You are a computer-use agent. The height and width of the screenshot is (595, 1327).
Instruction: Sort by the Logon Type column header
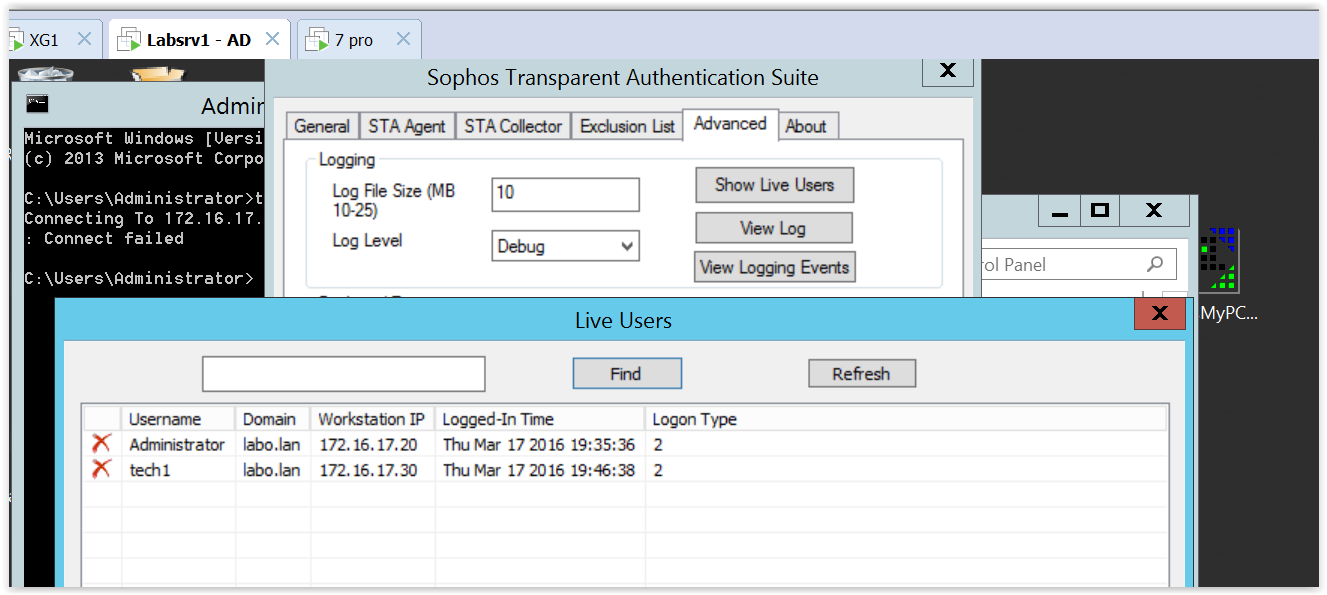(905, 419)
